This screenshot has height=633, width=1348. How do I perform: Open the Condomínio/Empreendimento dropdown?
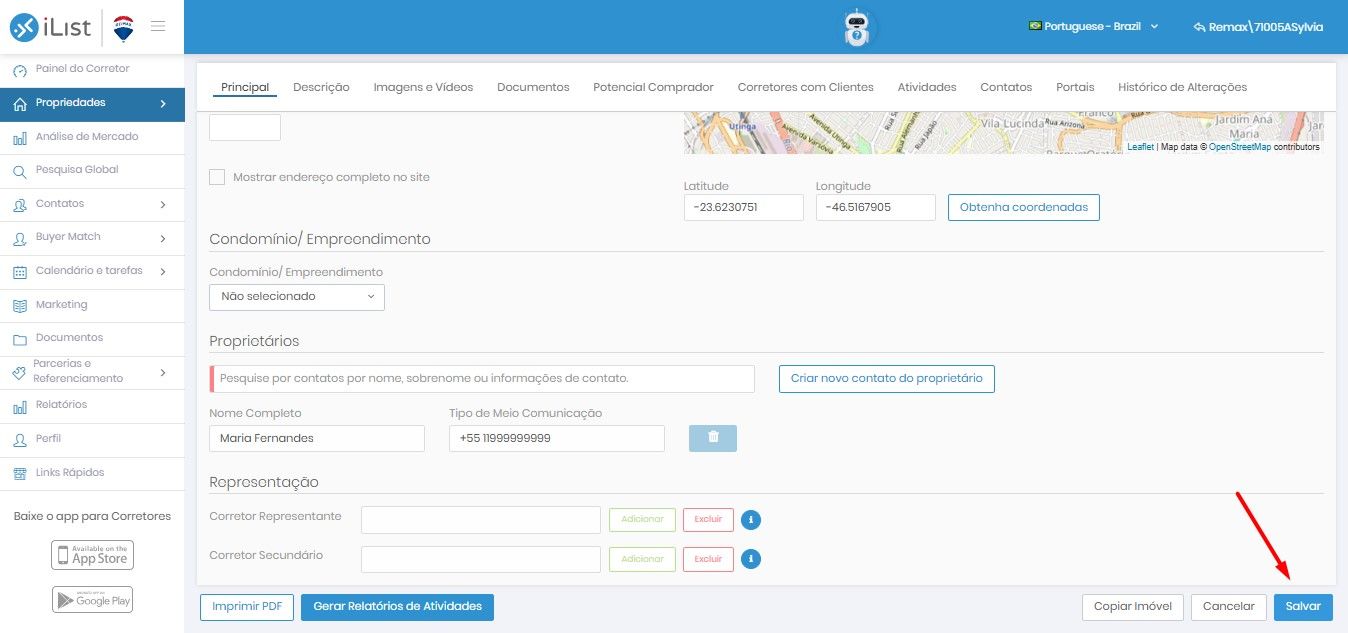(x=297, y=297)
